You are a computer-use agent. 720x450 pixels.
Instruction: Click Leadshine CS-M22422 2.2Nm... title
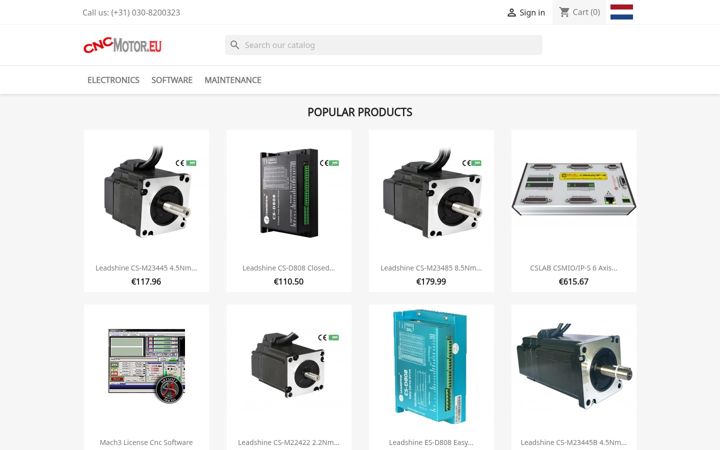[289, 442]
